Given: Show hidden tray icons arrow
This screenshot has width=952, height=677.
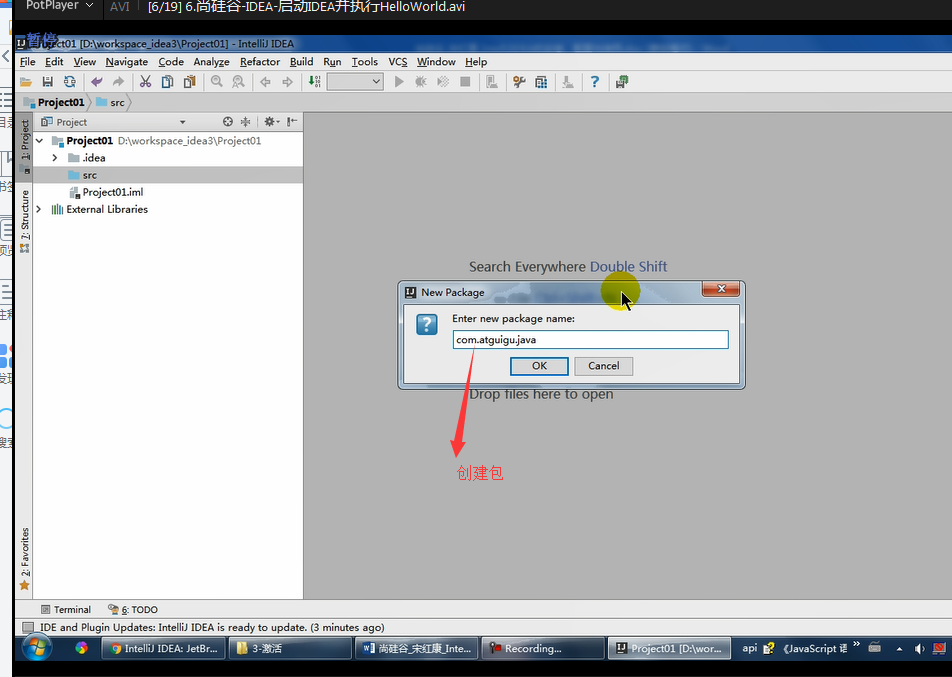Looking at the screenshot, I should coord(899,648).
